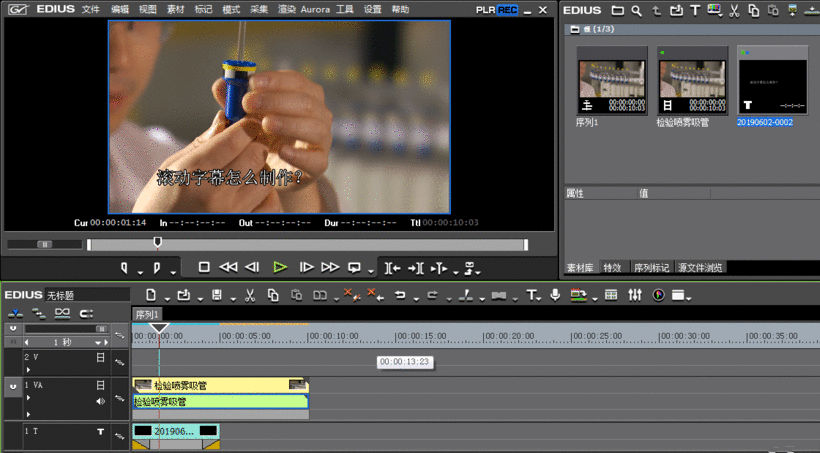
Task: Click the add title T icon in bin toolbar
Action: tap(694, 10)
